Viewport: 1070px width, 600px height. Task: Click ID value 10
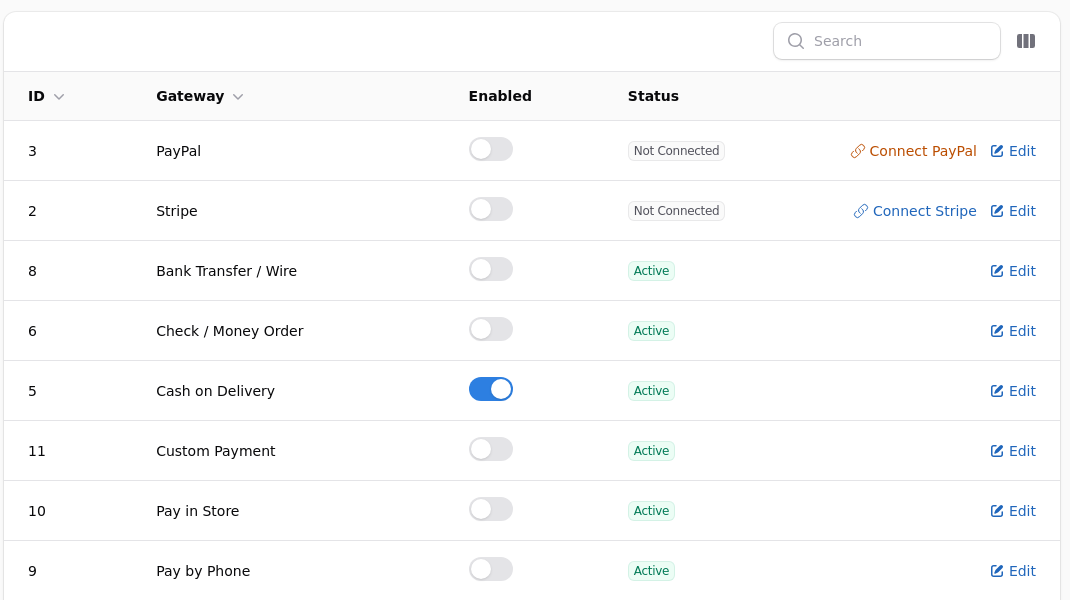37,511
